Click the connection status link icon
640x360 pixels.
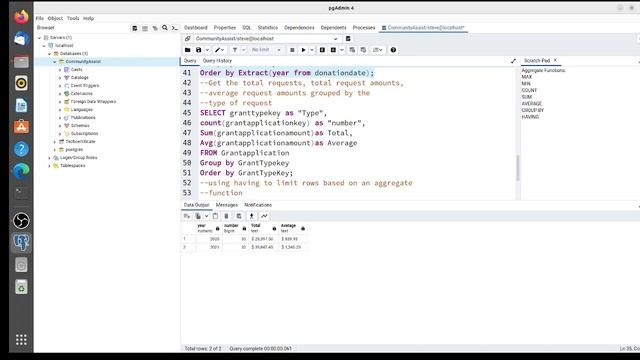pyautogui.click(x=187, y=38)
